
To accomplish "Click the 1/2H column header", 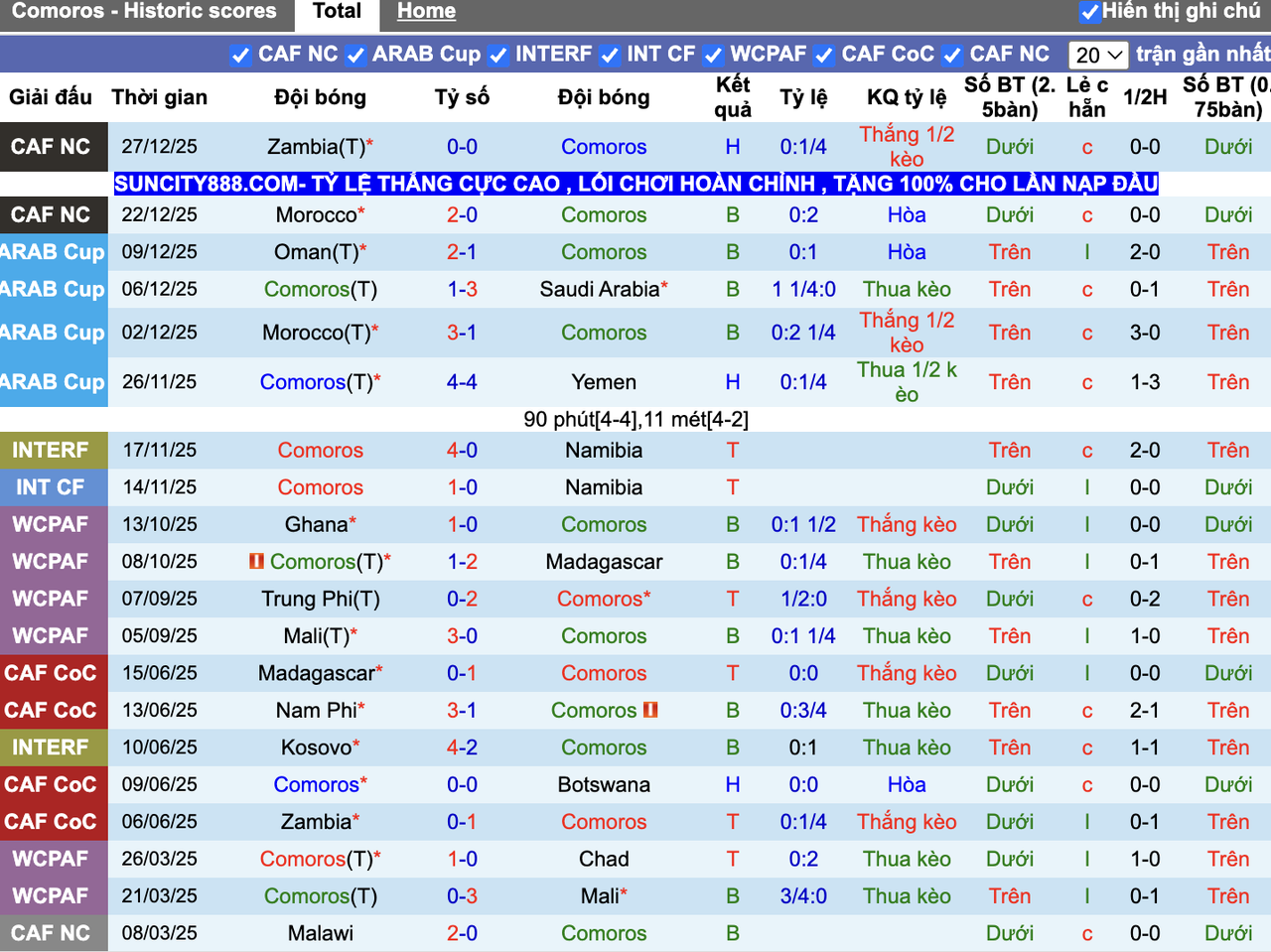I will coord(1145,97).
